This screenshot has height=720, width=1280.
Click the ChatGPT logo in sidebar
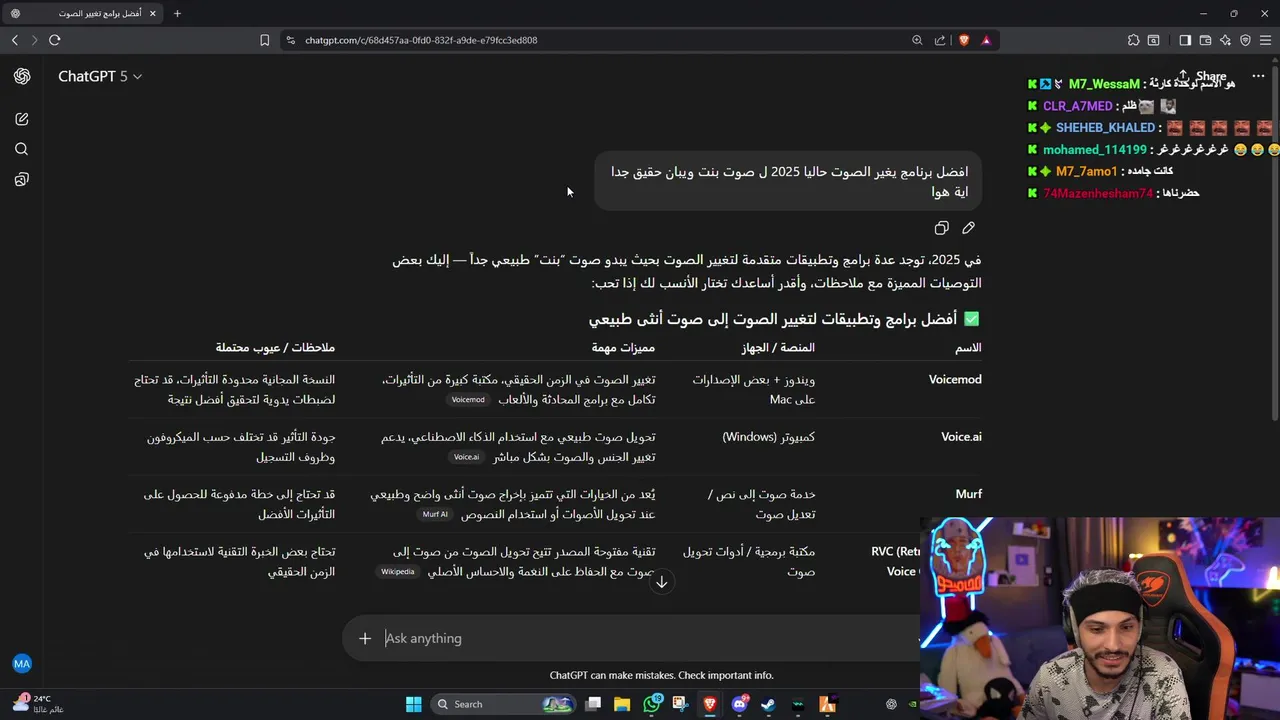click(x=22, y=77)
